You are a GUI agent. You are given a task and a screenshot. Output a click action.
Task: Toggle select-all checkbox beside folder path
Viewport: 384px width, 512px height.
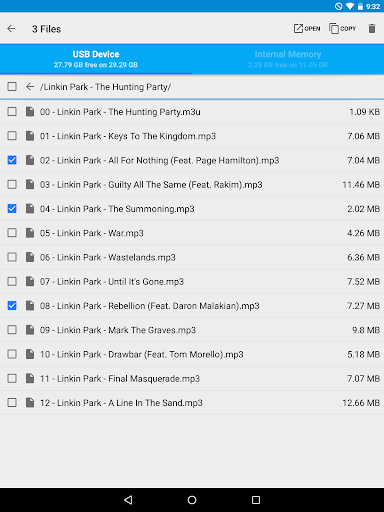pyautogui.click(x=12, y=87)
